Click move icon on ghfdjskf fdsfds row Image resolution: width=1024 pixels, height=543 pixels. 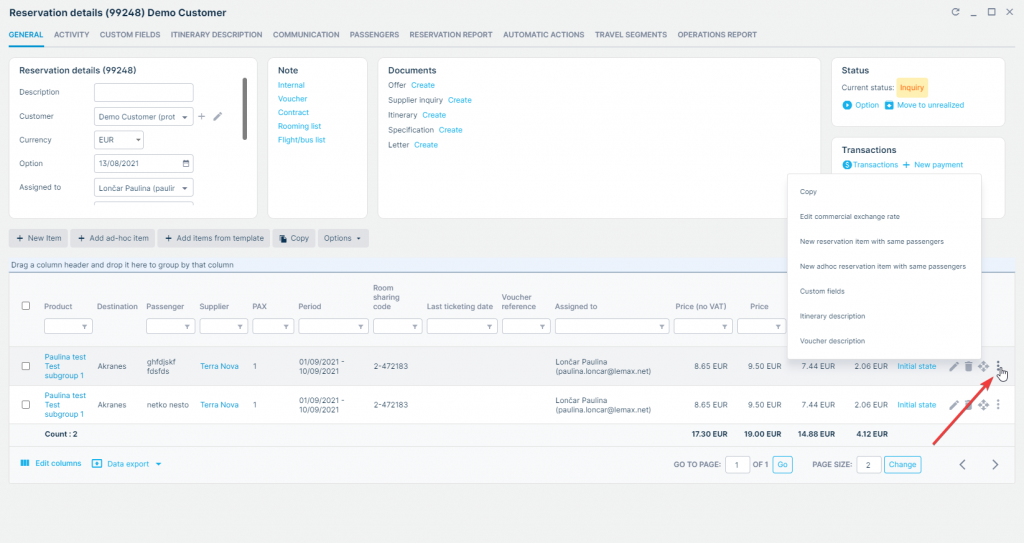pos(984,367)
